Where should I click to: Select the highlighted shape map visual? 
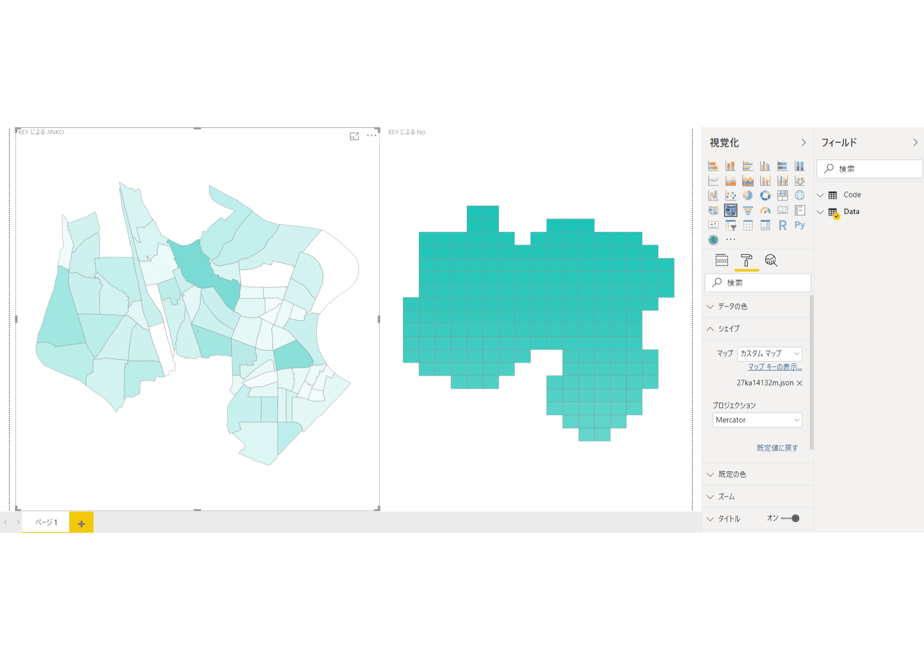point(730,210)
